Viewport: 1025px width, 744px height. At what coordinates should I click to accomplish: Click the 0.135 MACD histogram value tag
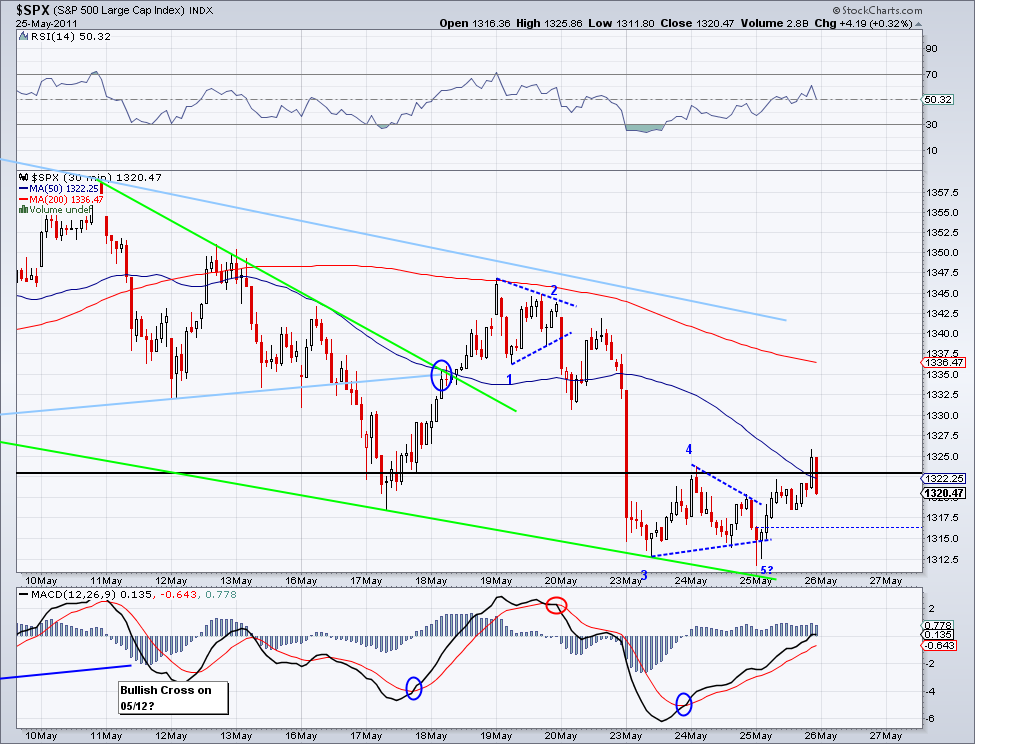click(x=938, y=634)
